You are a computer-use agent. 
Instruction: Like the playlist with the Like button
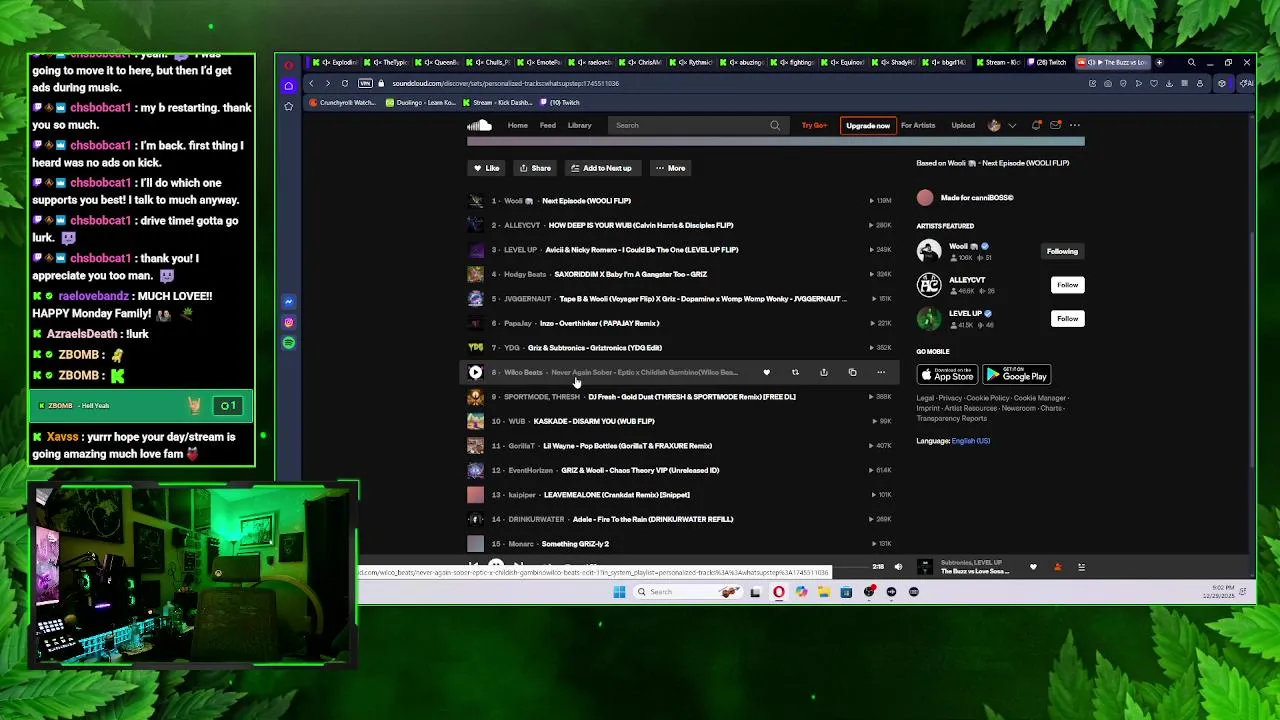pyautogui.click(x=486, y=168)
